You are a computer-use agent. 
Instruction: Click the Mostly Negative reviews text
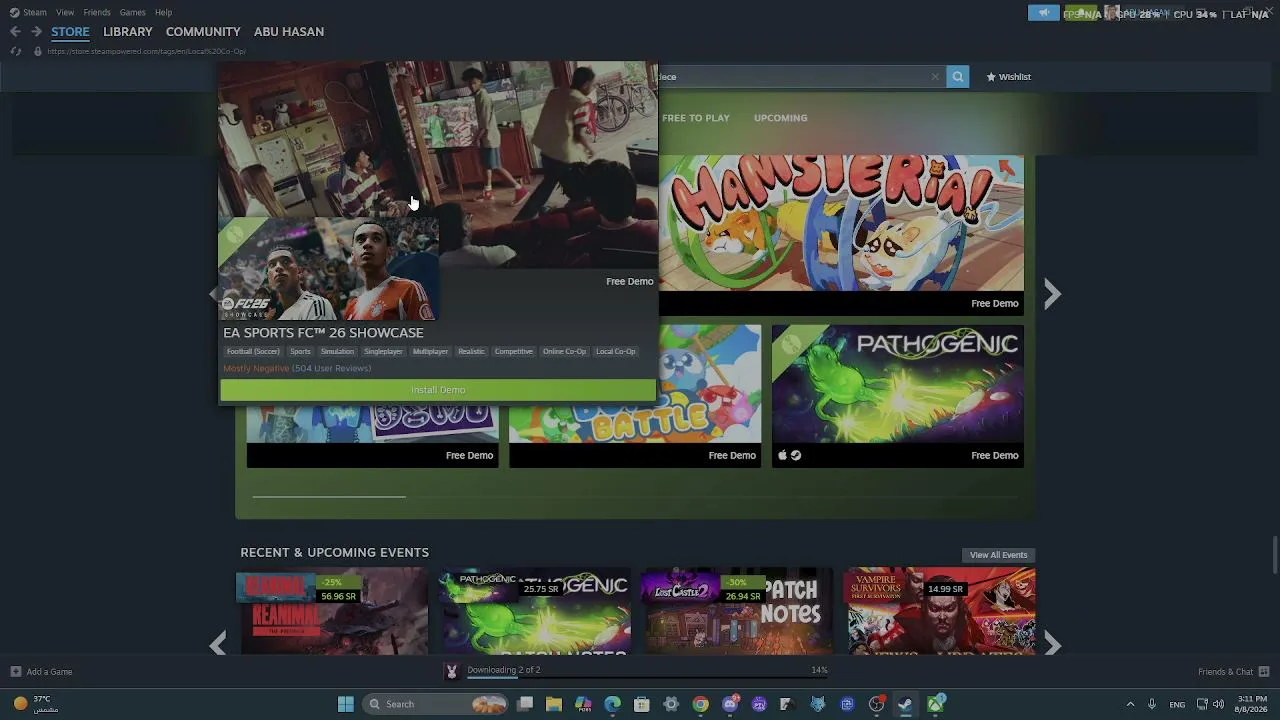pyautogui.click(x=256, y=369)
